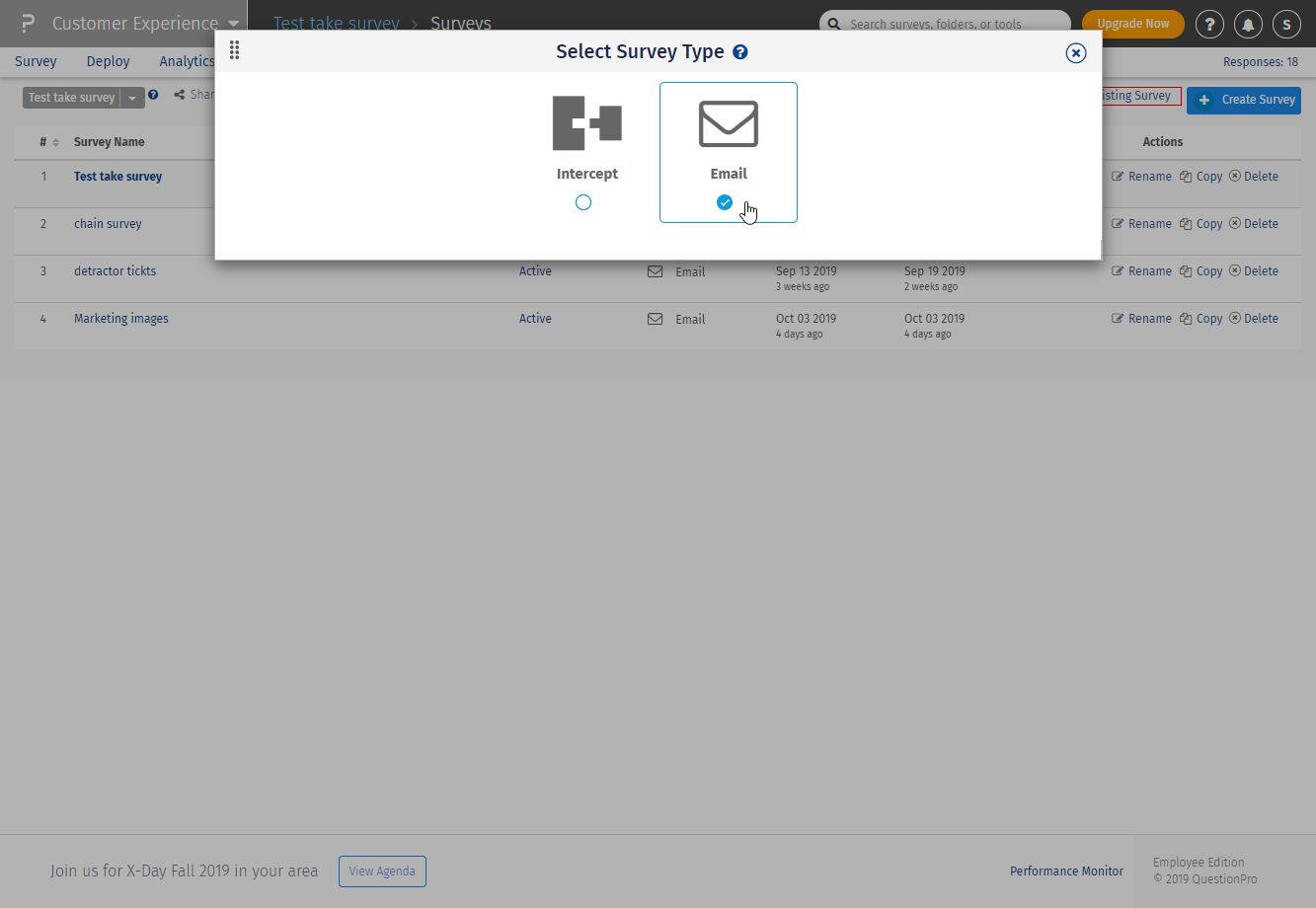The width and height of the screenshot is (1316, 908).
Task: Click envelope icon in Marketing images row
Action: click(655, 319)
